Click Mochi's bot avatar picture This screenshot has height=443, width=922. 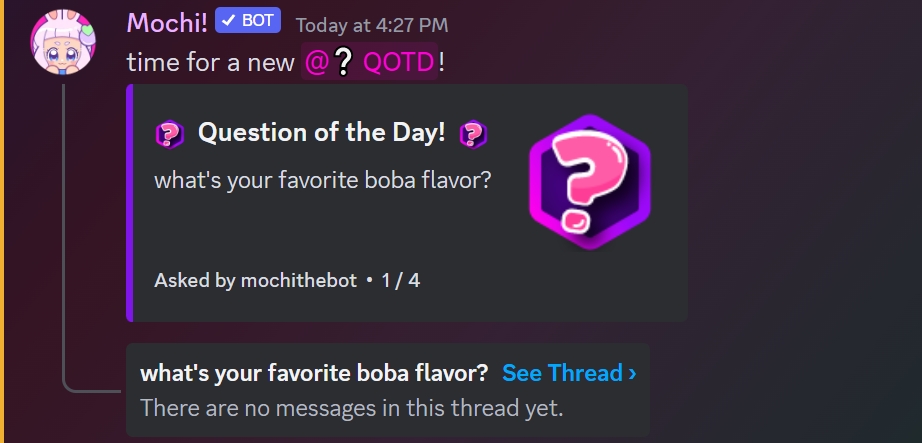pos(64,44)
